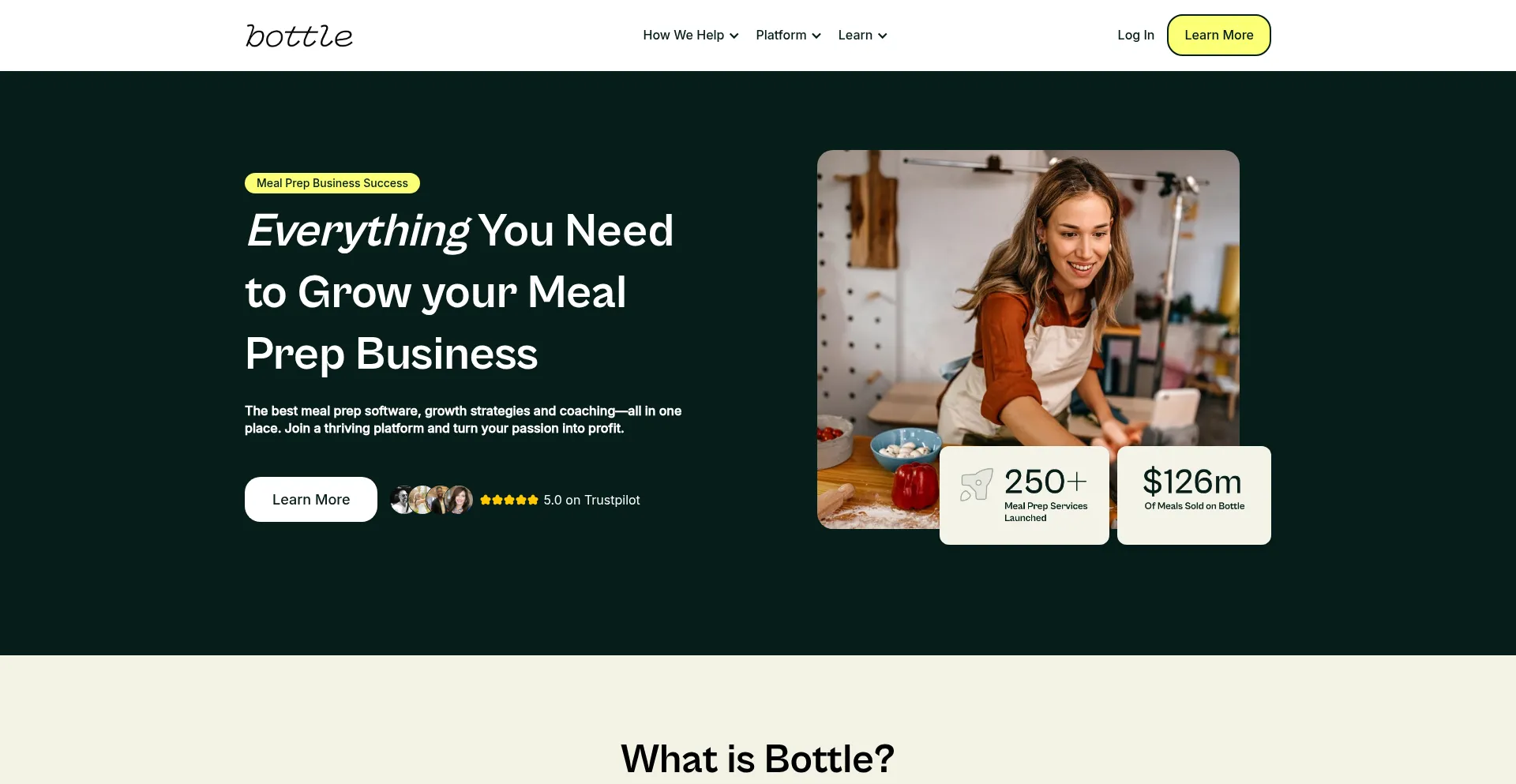The width and height of the screenshot is (1516, 784).
Task: Expand the How We Help menu
Action: point(691,36)
